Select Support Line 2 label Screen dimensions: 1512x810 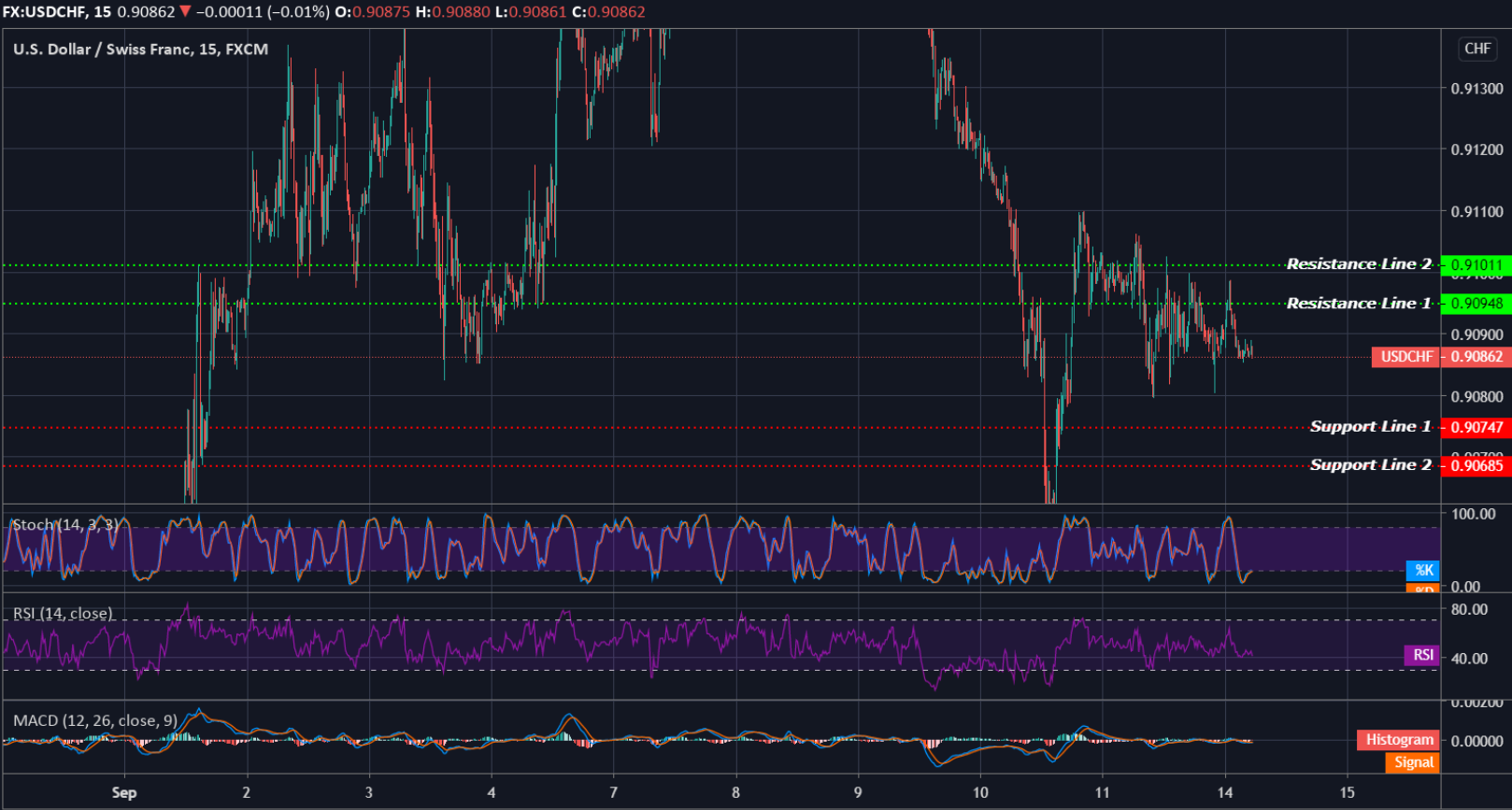1370,465
